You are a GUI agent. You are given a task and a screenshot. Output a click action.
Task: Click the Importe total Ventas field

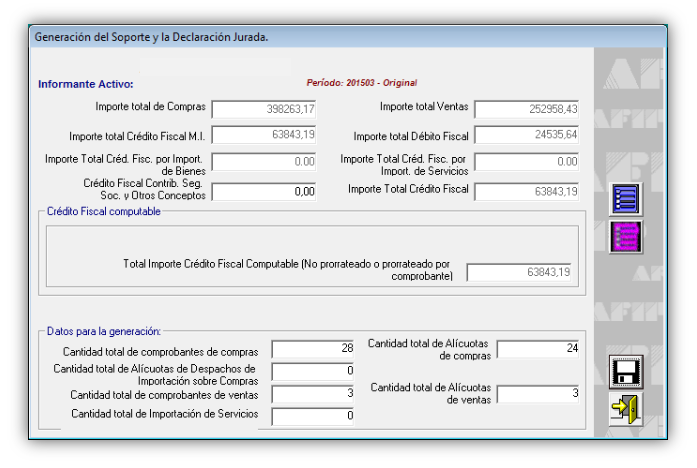527,109
